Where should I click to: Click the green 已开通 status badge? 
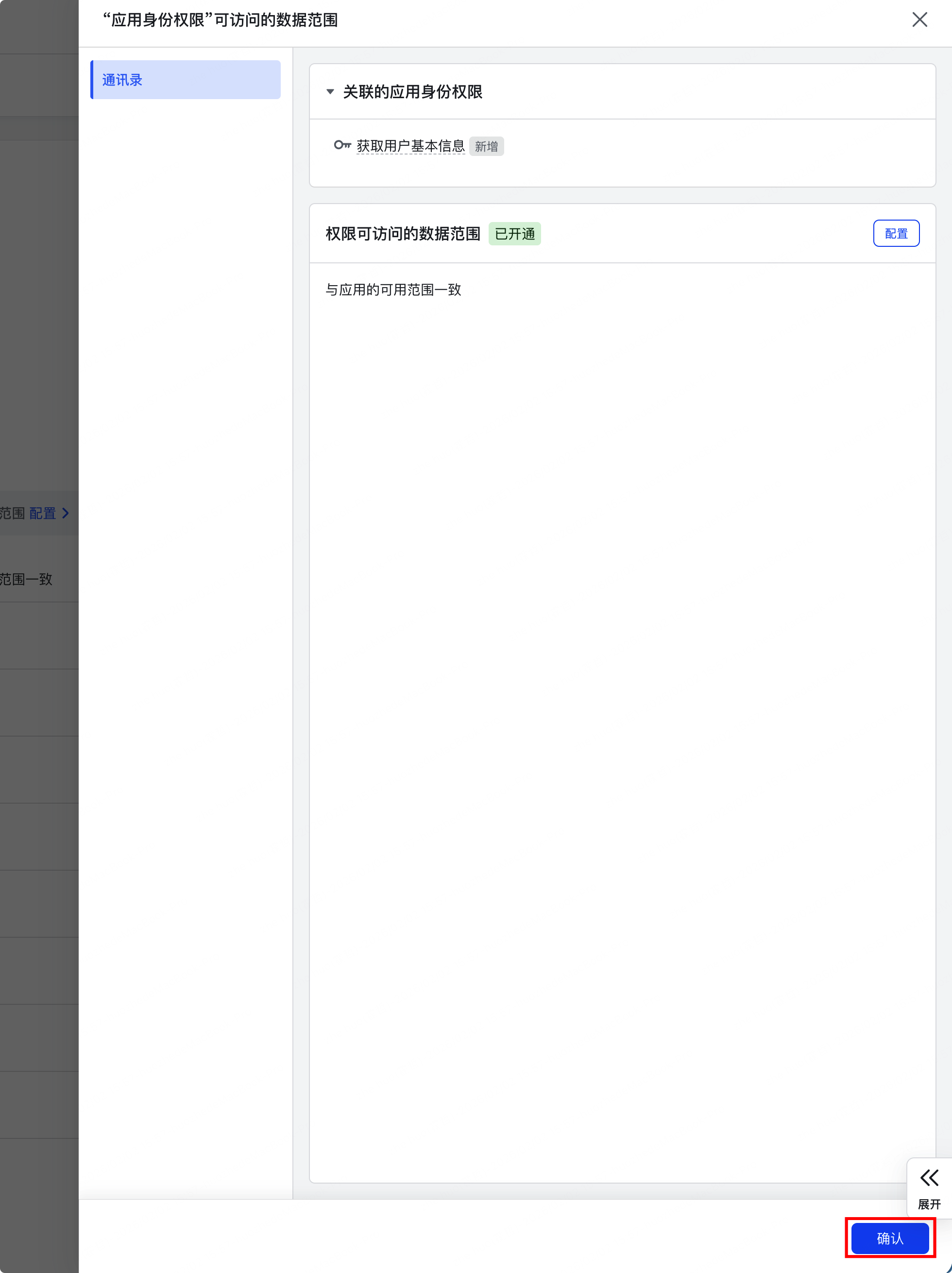click(x=514, y=234)
